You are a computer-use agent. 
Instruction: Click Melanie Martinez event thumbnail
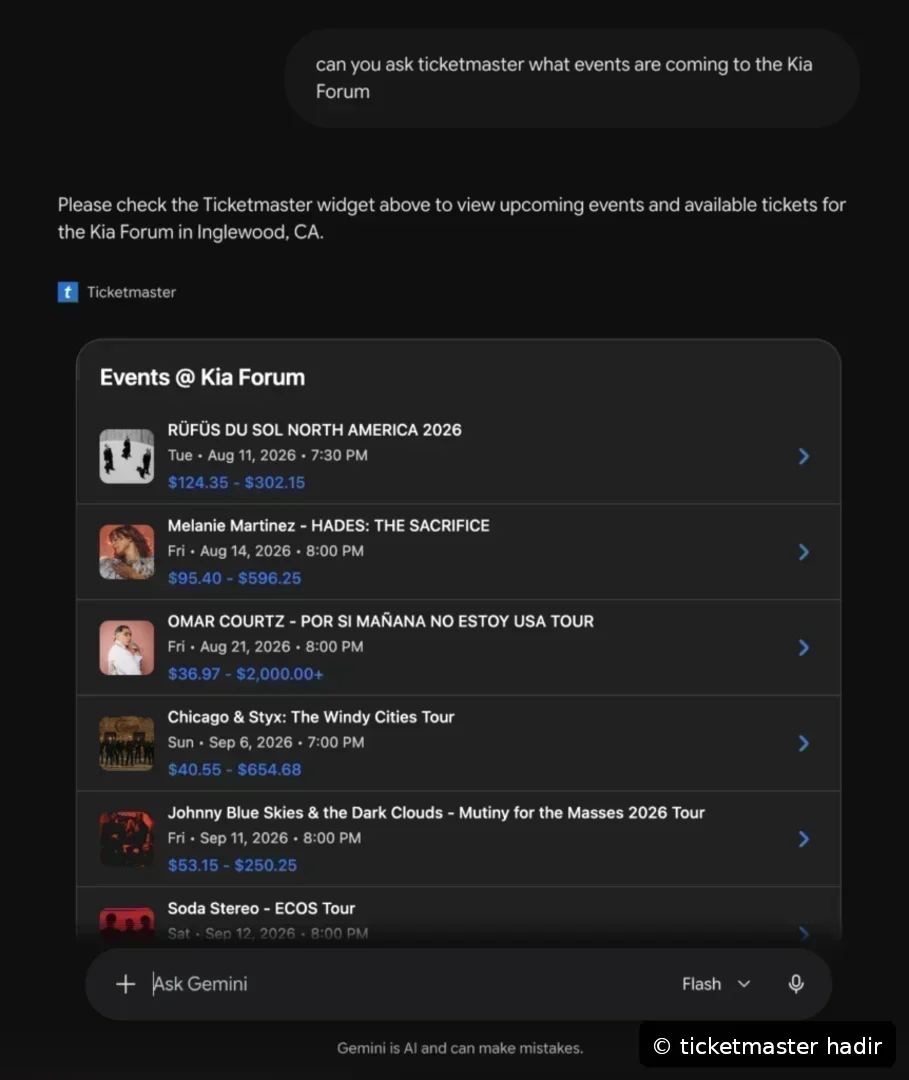[x=127, y=552]
